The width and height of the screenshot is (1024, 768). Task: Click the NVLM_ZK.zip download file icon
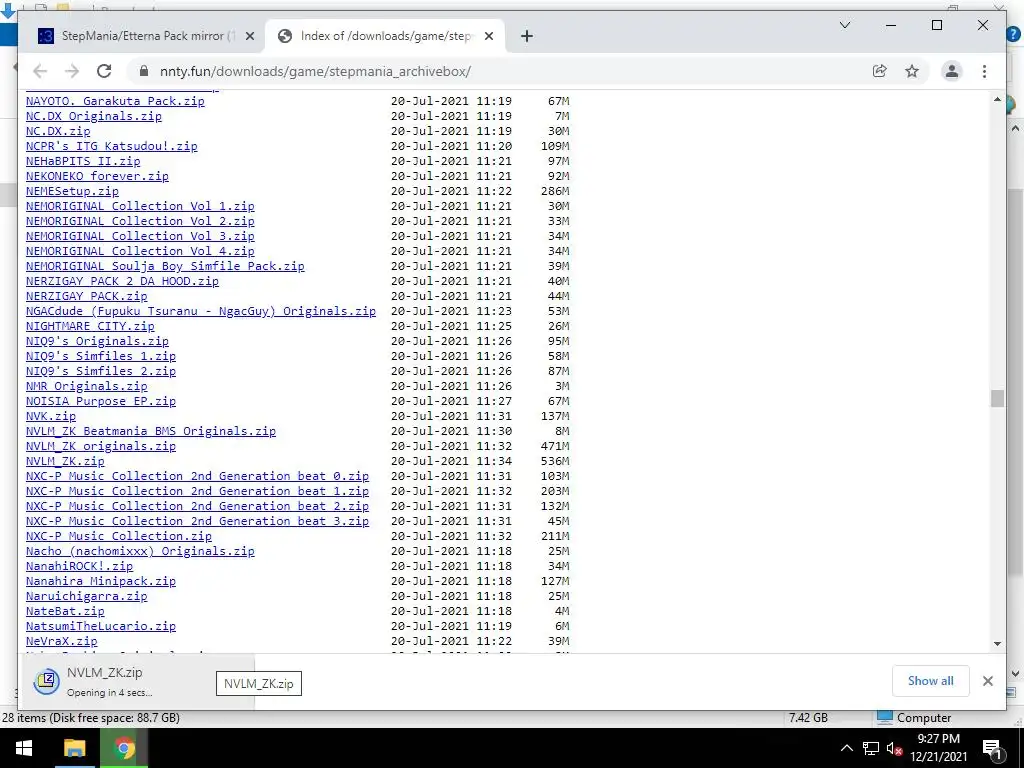(46, 681)
